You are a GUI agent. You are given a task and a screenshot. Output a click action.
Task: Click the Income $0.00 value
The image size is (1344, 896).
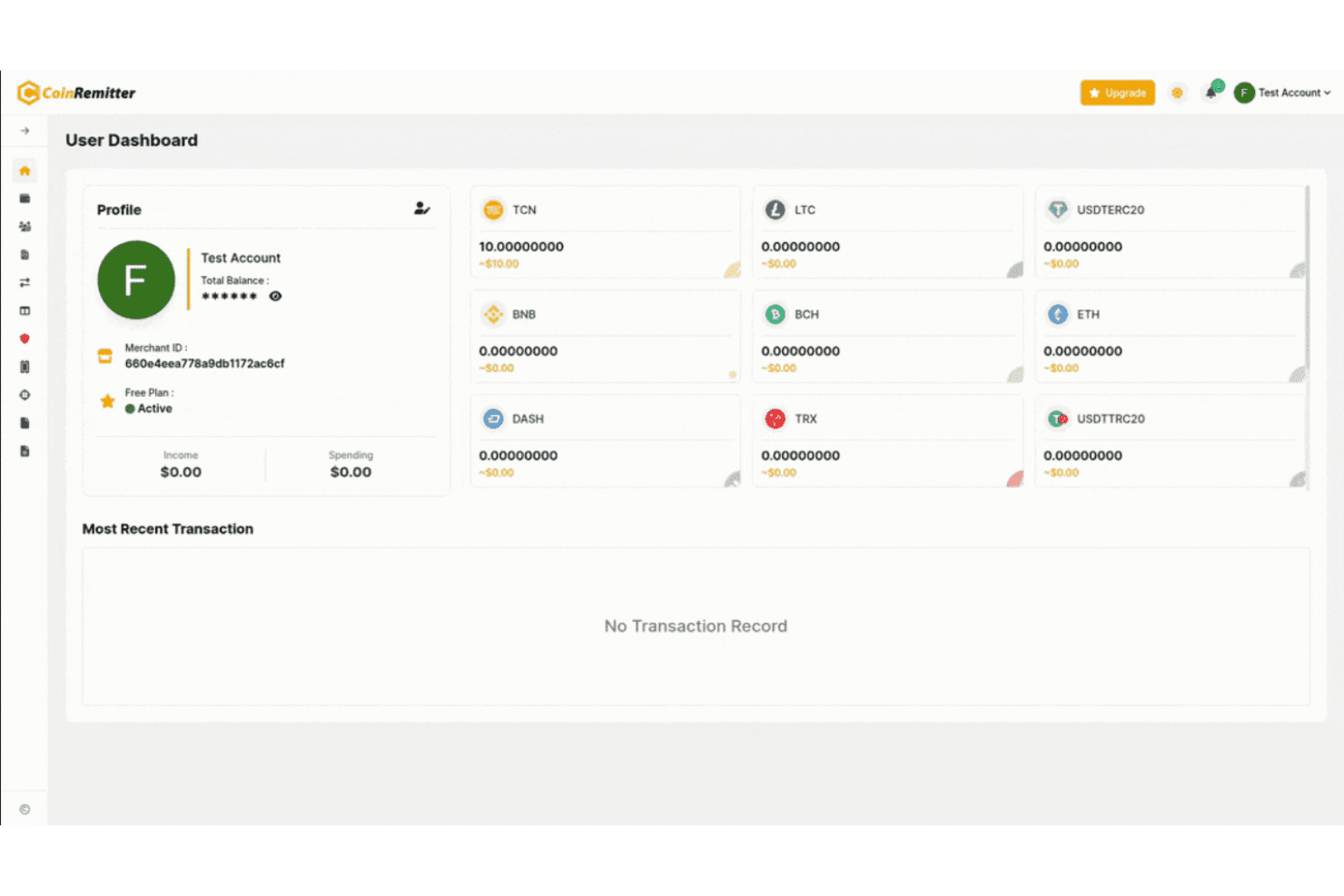(x=181, y=472)
